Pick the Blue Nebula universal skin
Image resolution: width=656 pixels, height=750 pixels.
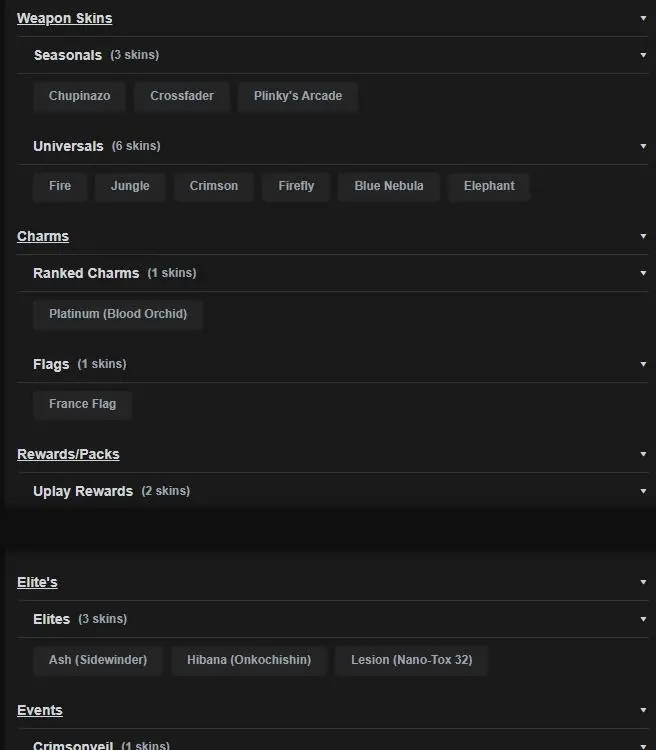click(x=389, y=186)
